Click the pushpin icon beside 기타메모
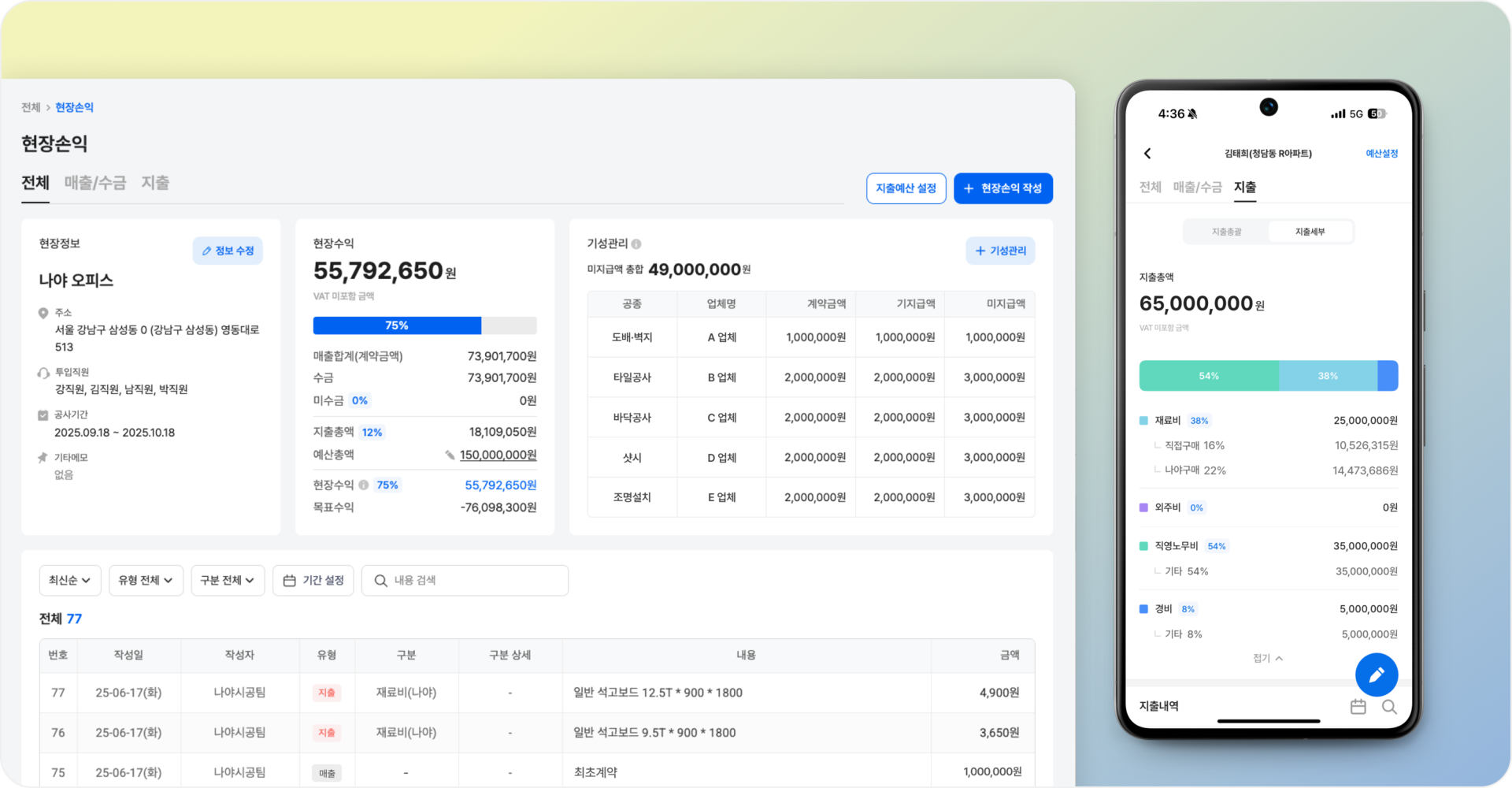The image size is (1512, 788). [x=43, y=458]
